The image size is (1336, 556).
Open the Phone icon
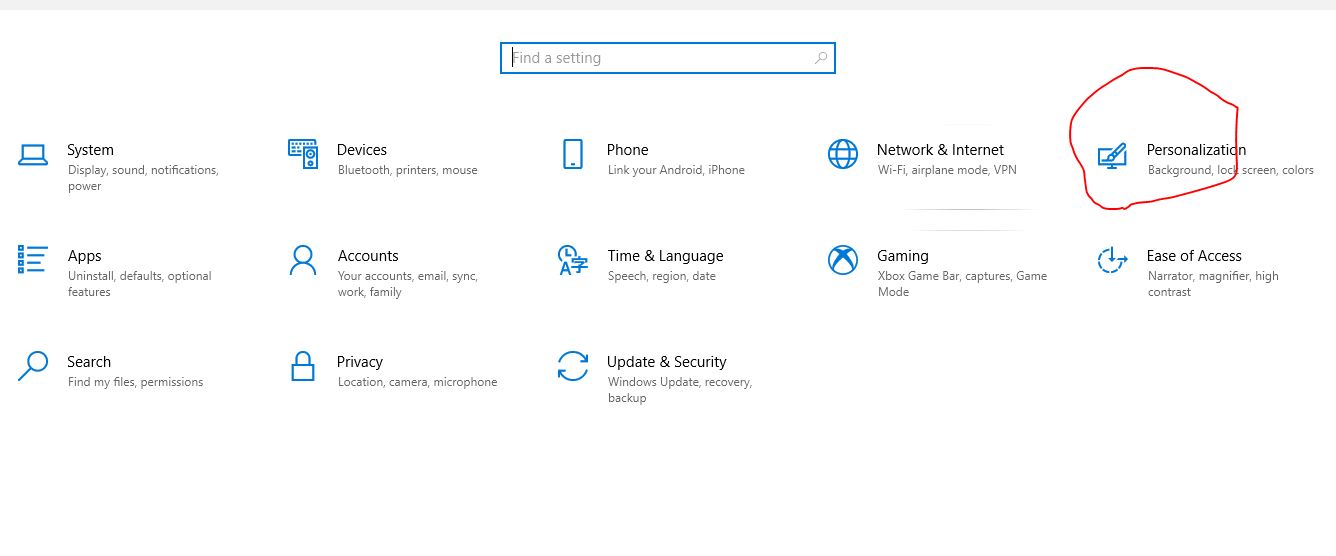(572, 154)
